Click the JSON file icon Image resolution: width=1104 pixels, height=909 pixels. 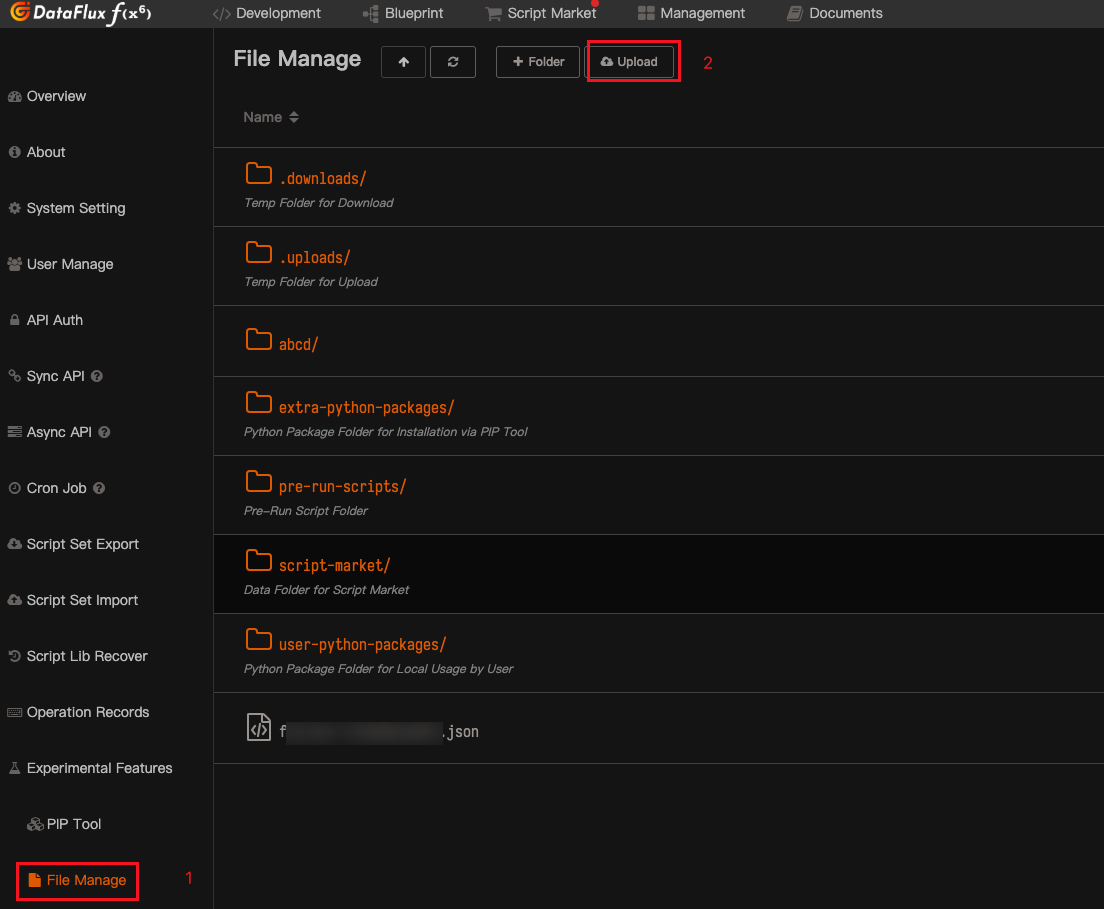pos(258,727)
